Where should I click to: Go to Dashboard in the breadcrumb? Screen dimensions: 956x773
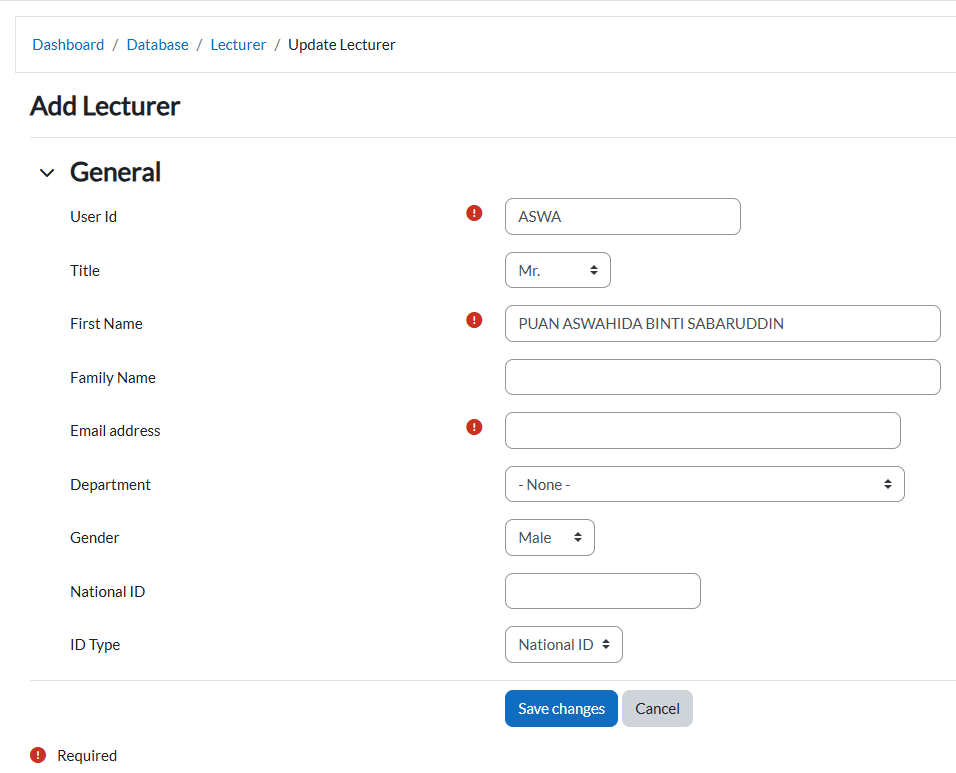pos(68,45)
